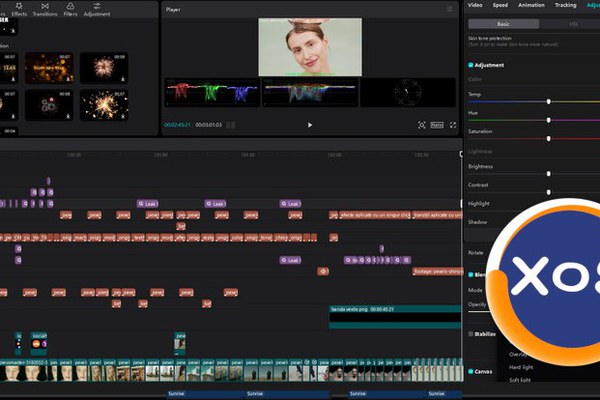Click the Opacity label
The height and width of the screenshot is (400, 600).
(x=477, y=304)
